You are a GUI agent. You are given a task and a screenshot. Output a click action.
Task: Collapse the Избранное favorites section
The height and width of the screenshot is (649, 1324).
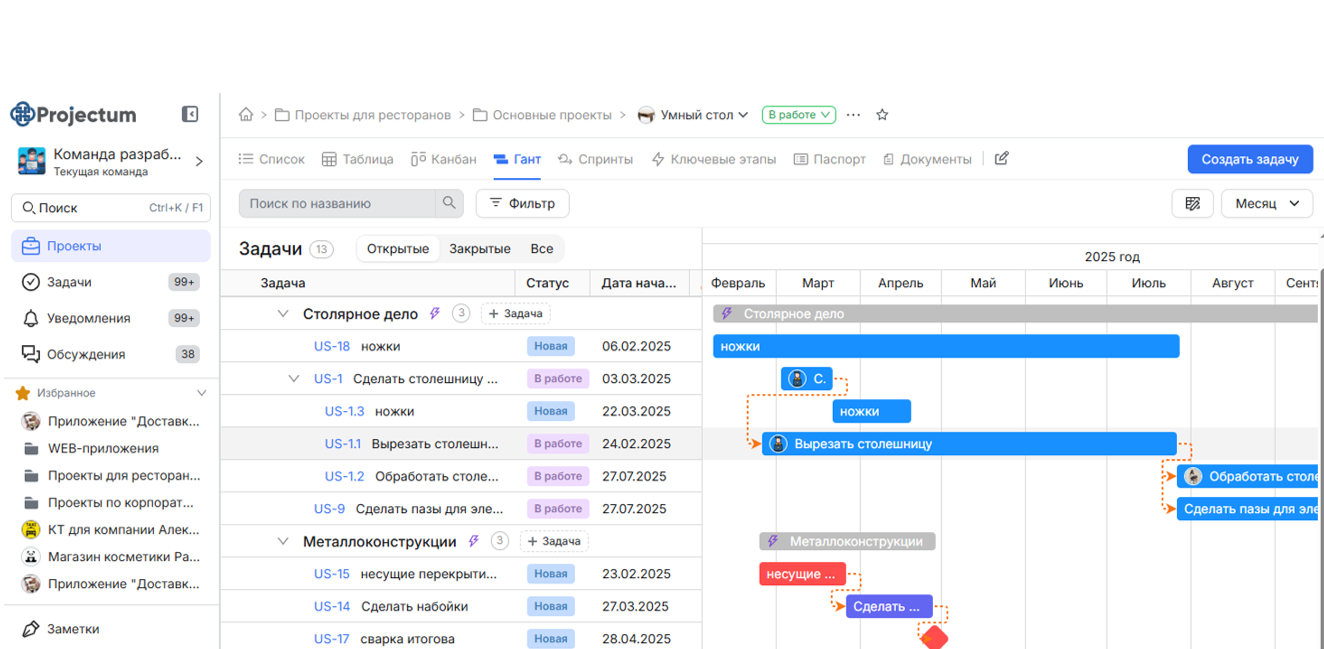(201, 394)
